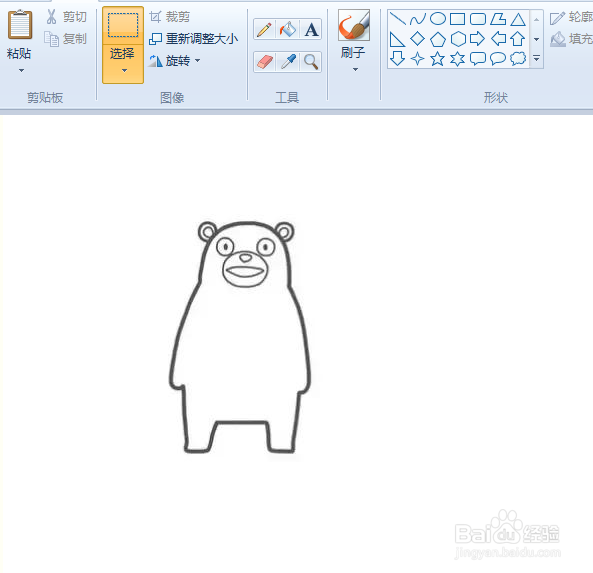
Task: Open the Paste dropdown arrow
Action: tap(21, 70)
